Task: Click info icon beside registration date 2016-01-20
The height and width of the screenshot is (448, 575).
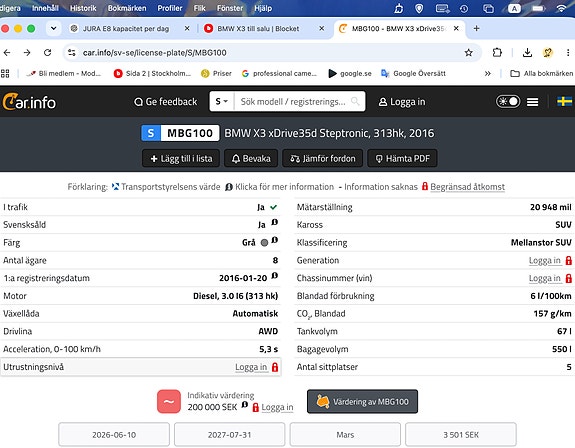Action: click(x=274, y=275)
